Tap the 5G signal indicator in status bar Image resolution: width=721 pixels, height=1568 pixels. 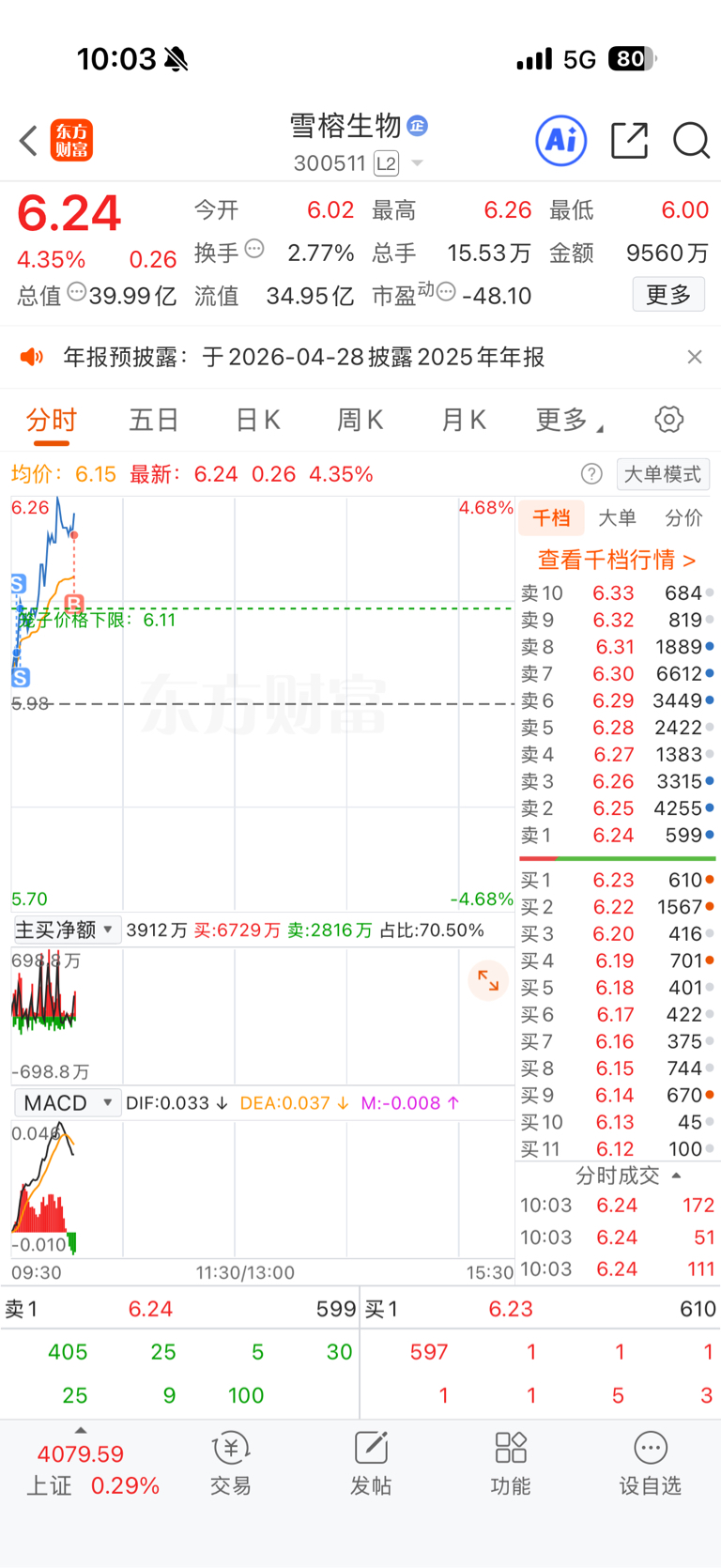tap(580, 60)
